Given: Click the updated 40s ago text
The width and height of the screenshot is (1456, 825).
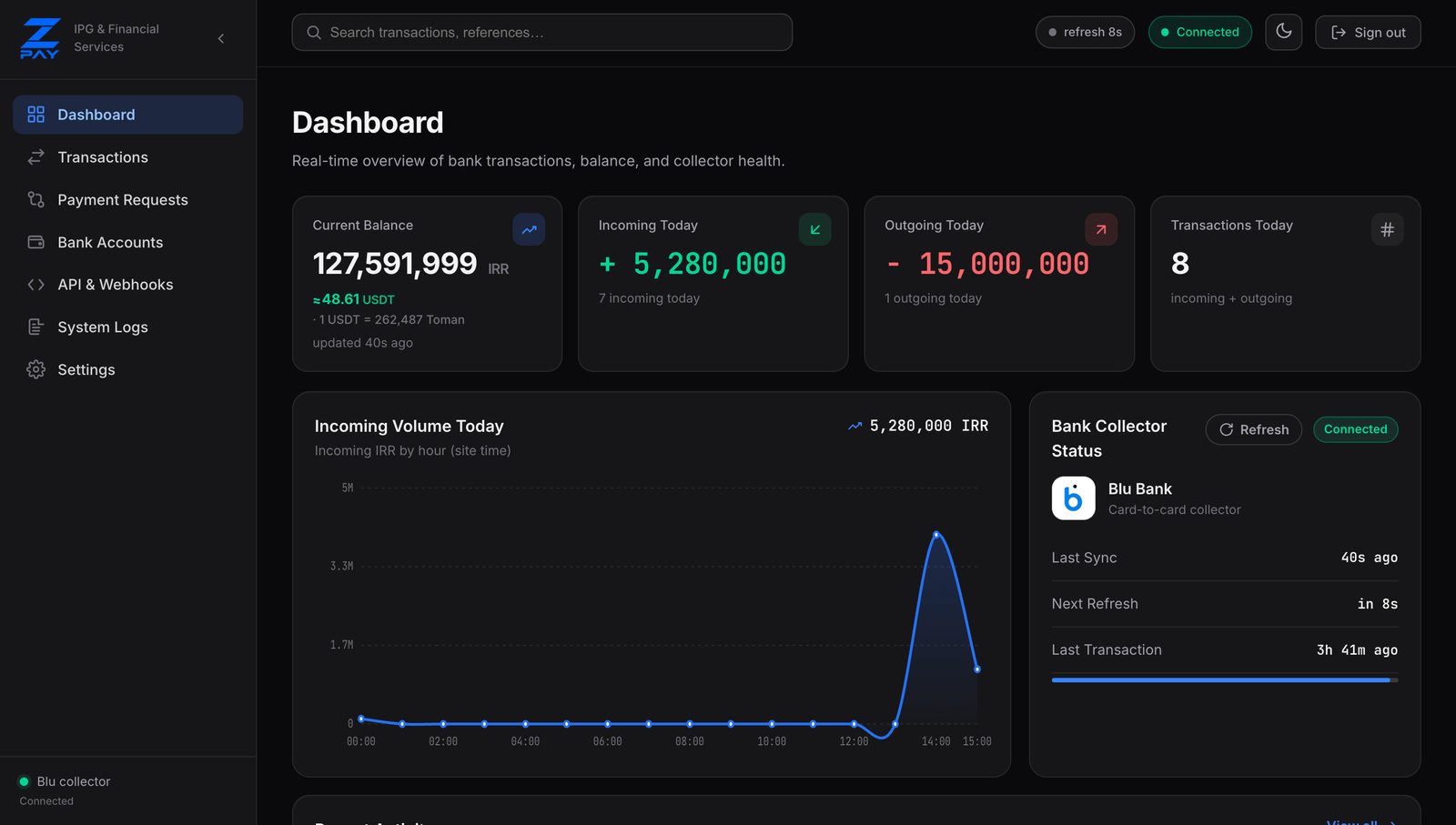Looking at the screenshot, I should click(x=362, y=343).
